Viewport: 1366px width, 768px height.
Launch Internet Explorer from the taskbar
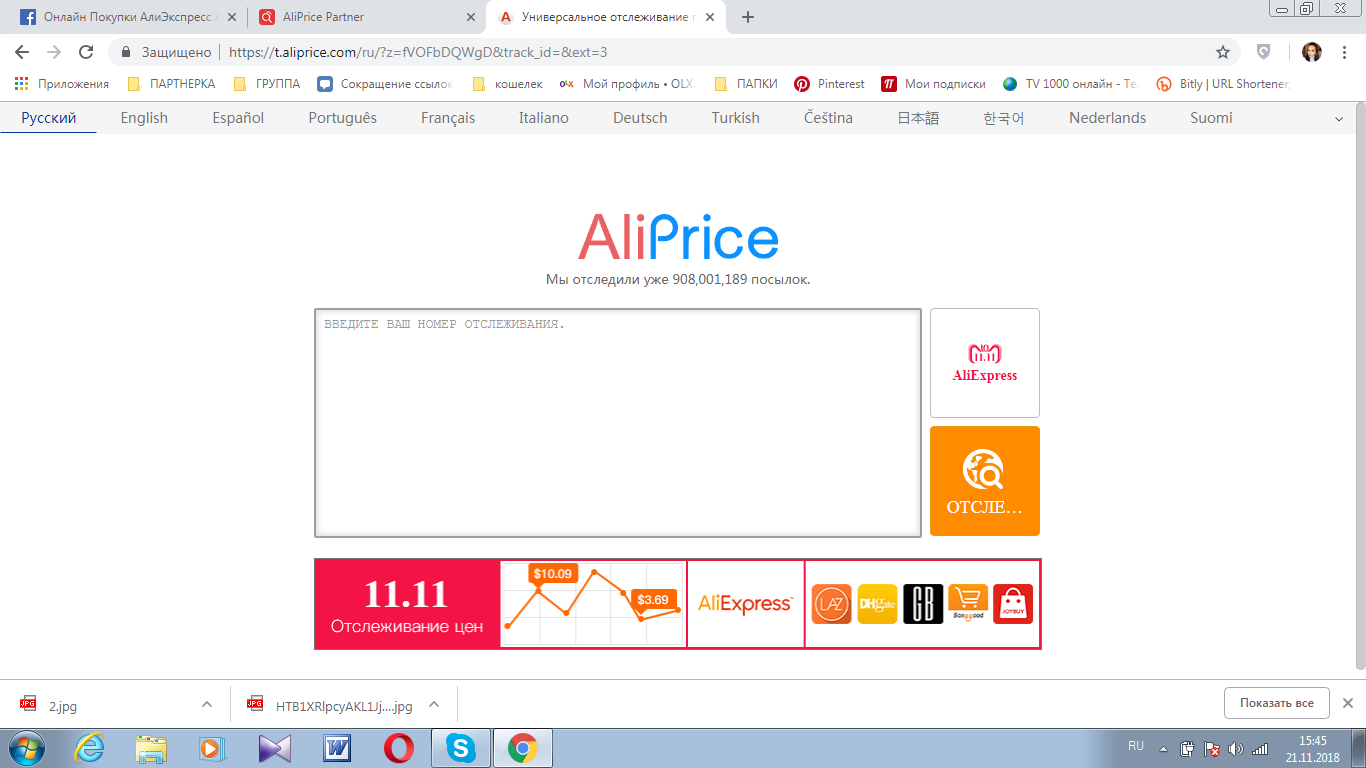(x=90, y=748)
